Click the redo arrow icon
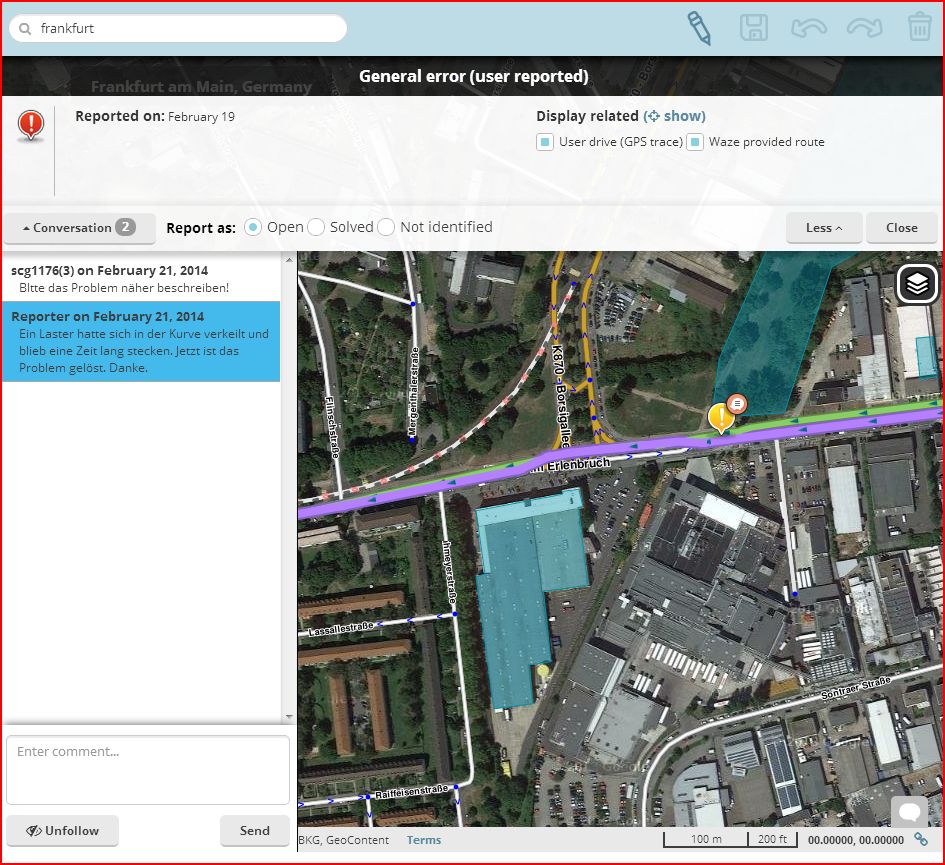This screenshot has height=865, width=945. [x=864, y=28]
